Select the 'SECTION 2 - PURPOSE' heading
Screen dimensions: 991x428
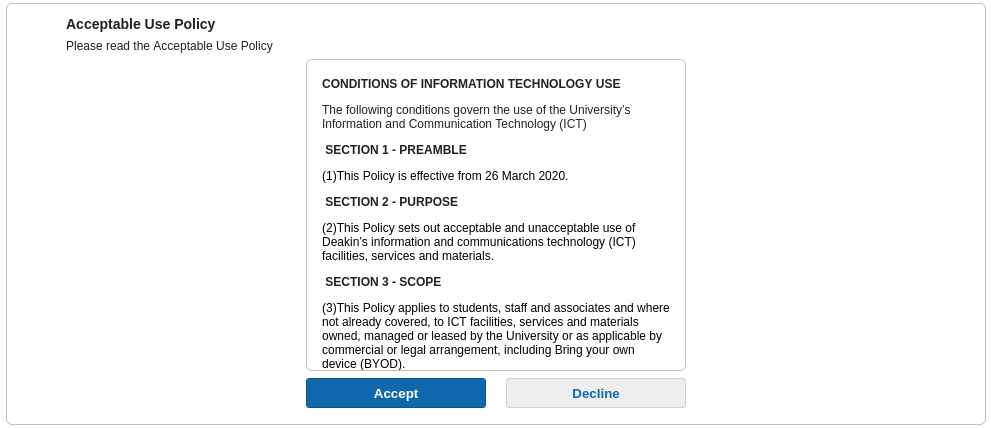391,202
